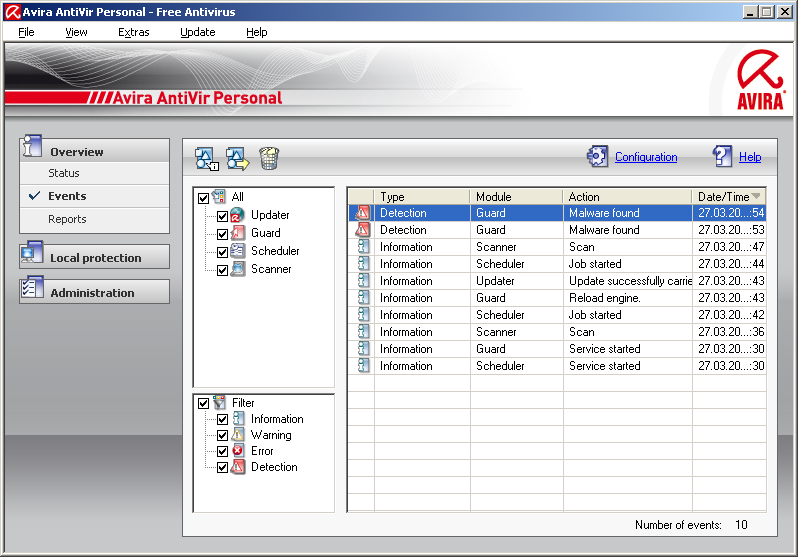
Task: Toggle the Scheduler checkbox
Action: click(x=222, y=252)
